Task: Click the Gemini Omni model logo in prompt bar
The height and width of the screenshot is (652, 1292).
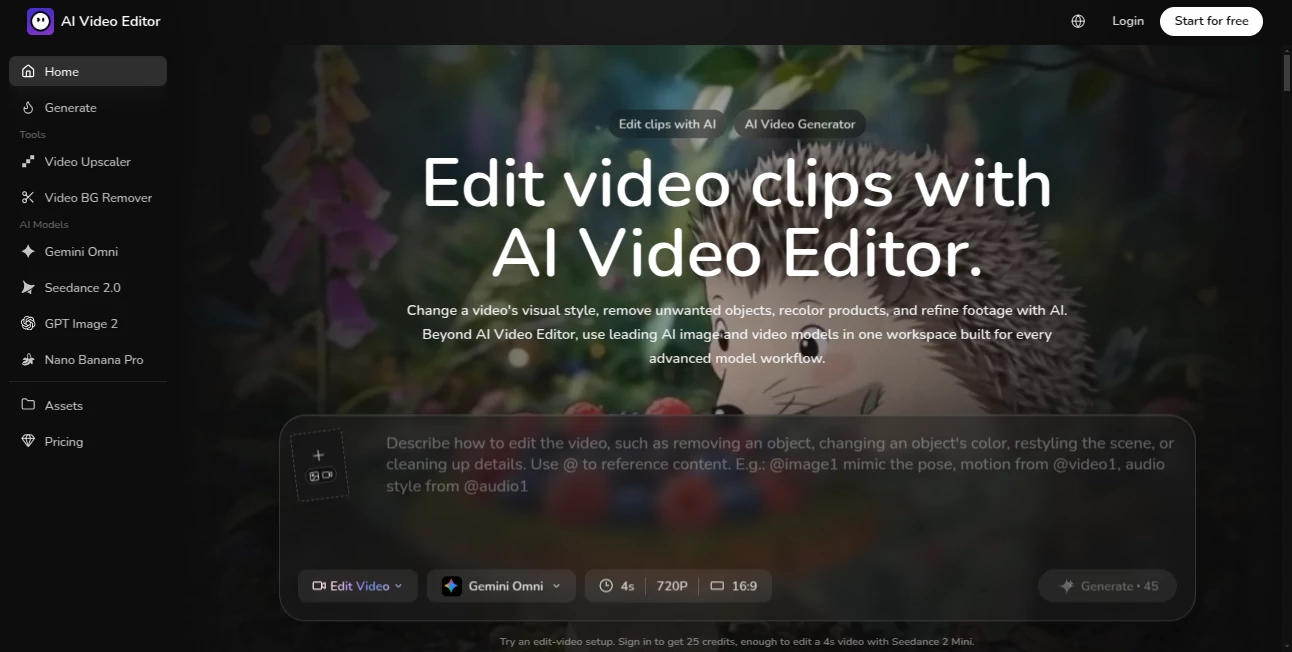Action: click(451, 586)
